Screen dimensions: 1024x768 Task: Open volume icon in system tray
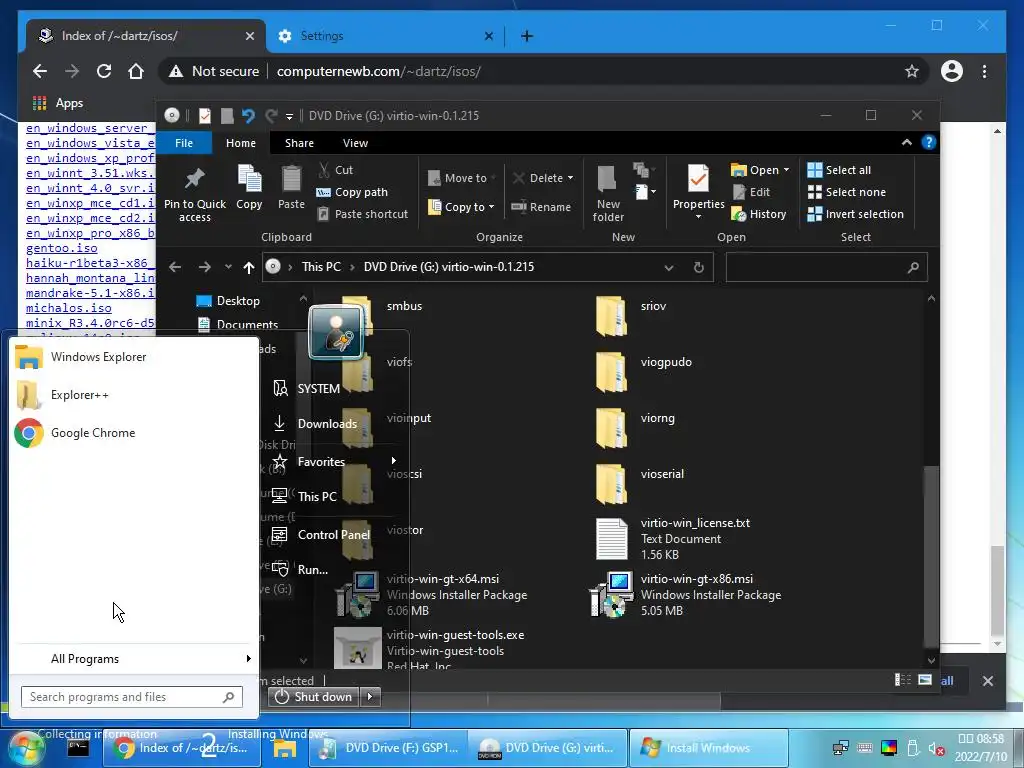click(937, 748)
